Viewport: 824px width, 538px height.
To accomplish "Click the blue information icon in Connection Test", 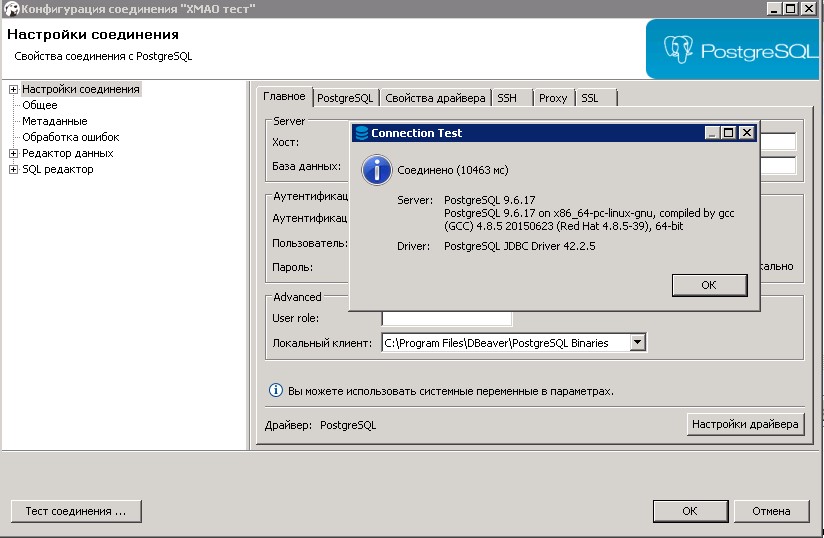I will [x=376, y=170].
